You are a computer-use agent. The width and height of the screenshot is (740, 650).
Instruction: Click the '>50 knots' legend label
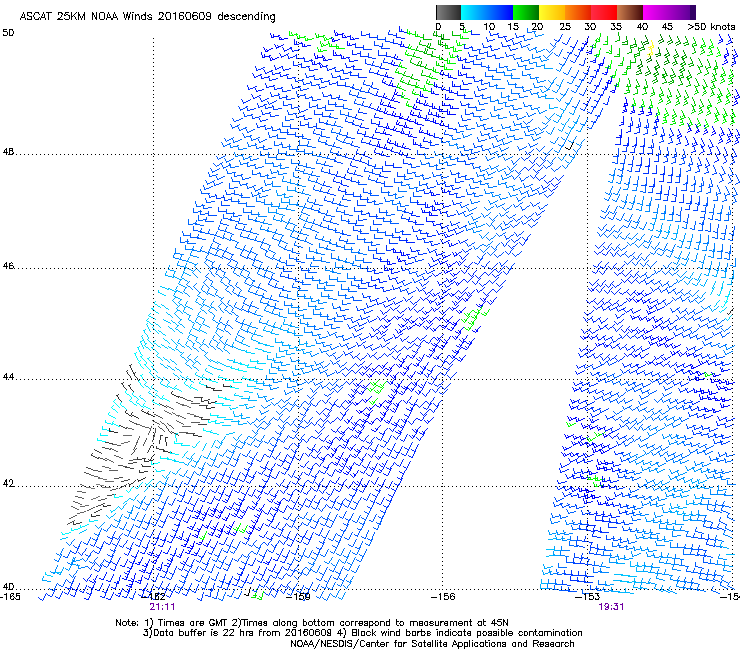pyautogui.click(x=711, y=27)
